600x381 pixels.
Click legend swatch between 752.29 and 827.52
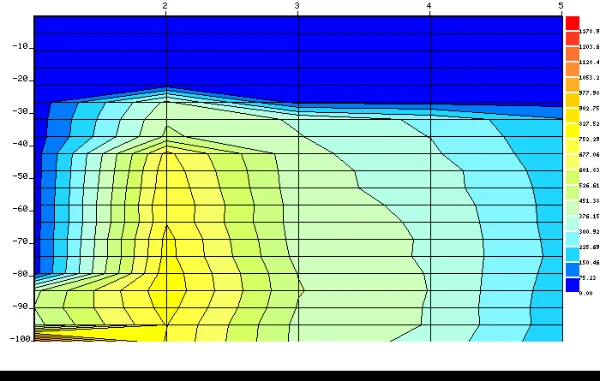click(x=572, y=131)
